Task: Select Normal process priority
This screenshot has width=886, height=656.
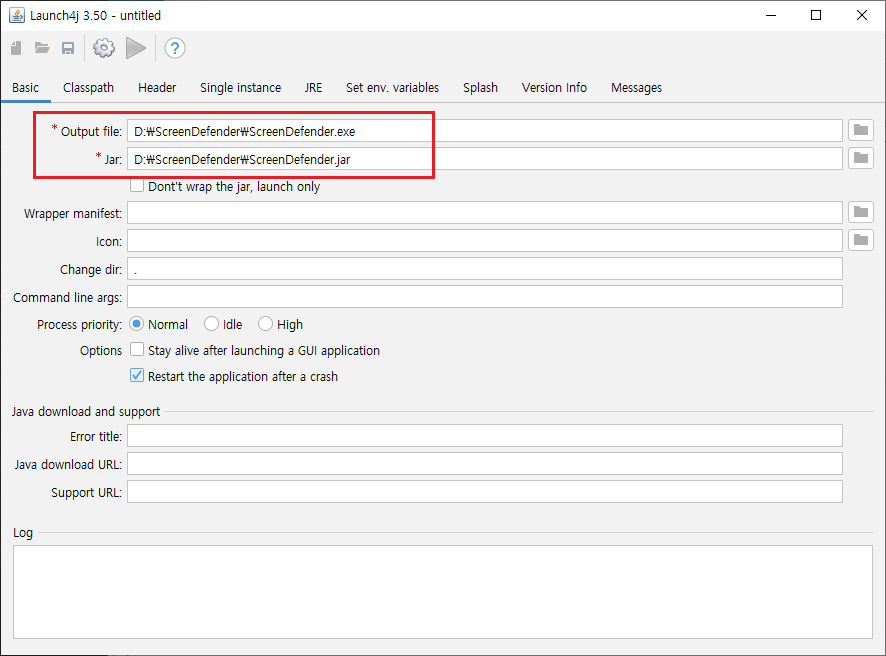Action: [136, 324]
